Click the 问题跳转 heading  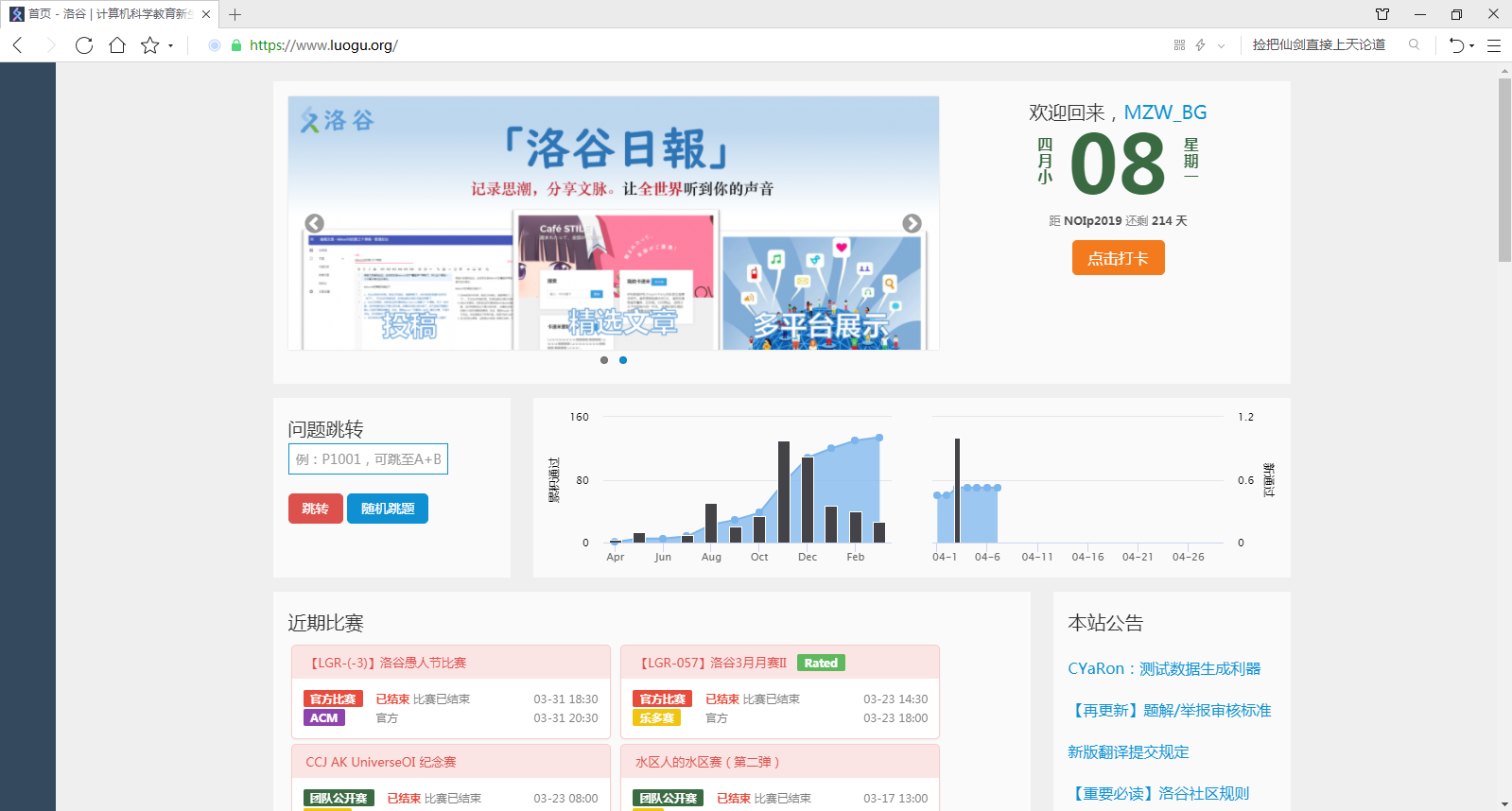(x=326, y=429)
